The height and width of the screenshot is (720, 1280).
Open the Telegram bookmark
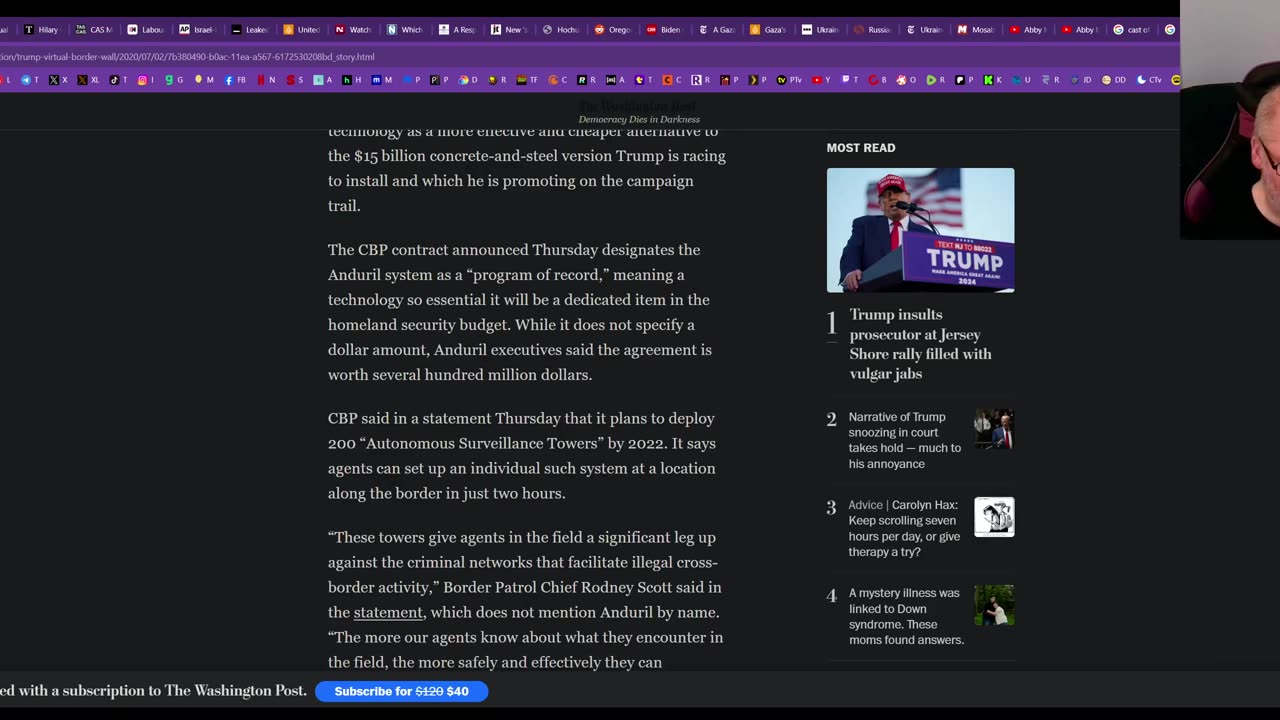pyautogui.click(x=31, y=80)
